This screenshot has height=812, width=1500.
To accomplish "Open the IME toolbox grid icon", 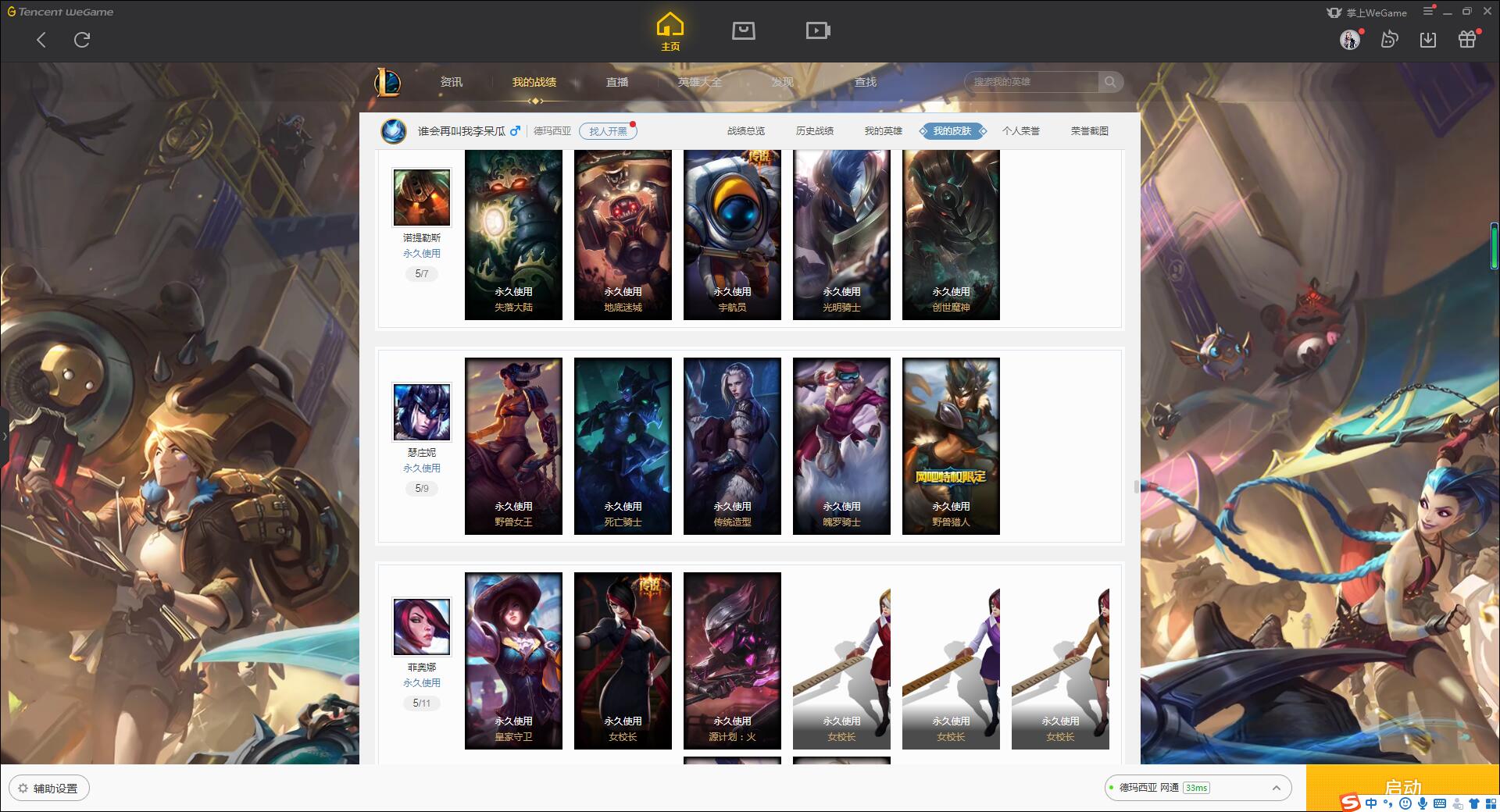I will [x=1491, y=803].
